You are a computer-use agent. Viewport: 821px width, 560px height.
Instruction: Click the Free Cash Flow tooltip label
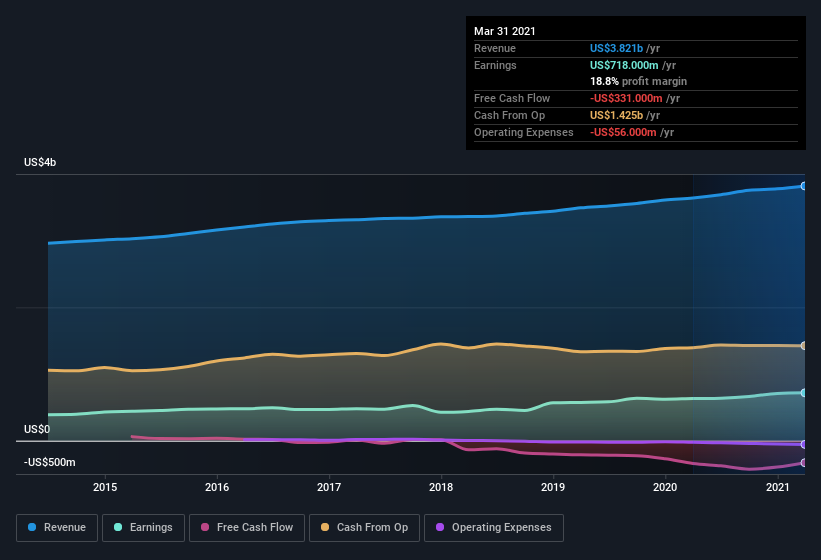[512, 98]
